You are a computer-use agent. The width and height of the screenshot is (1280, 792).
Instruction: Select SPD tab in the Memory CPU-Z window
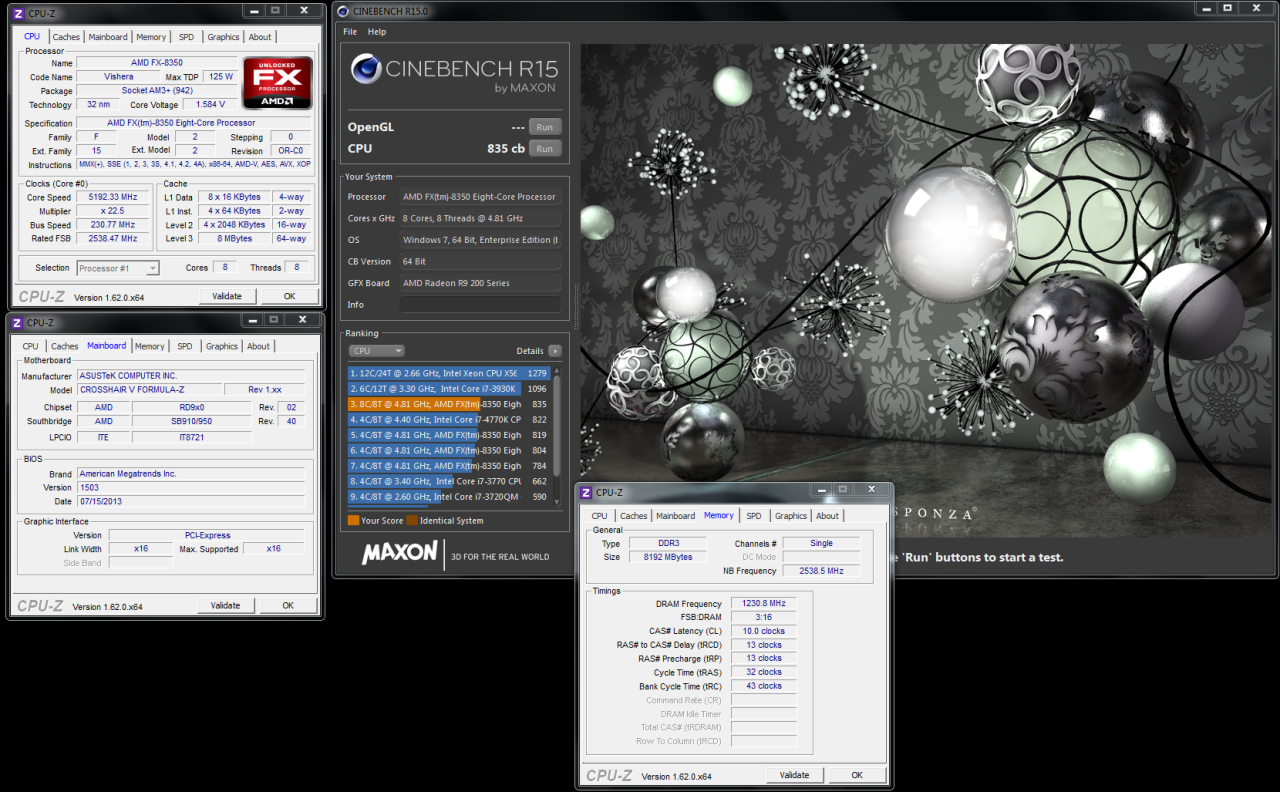click(754, 516)
